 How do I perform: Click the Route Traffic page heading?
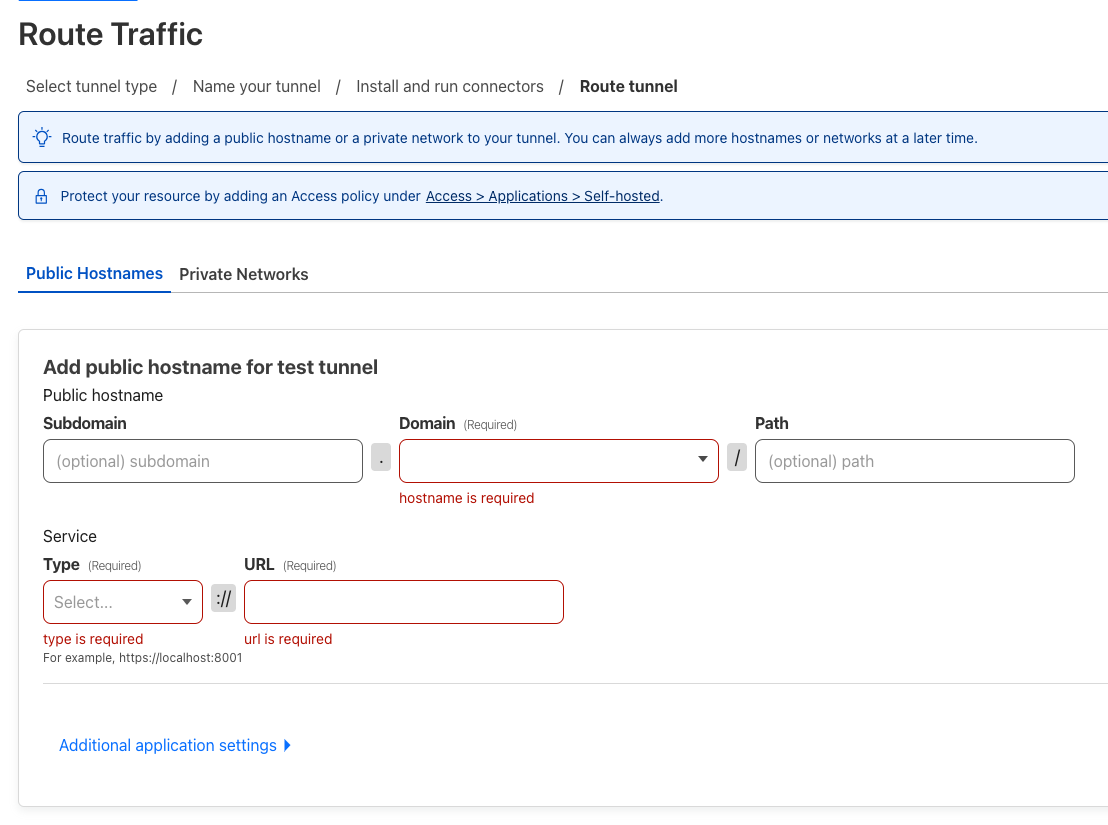click(111, 35)
